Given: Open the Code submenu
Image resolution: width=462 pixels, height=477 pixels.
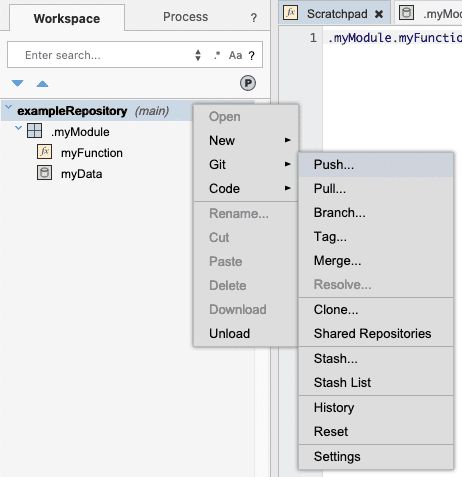Looking at the screenshot, I should pos(246,188).
